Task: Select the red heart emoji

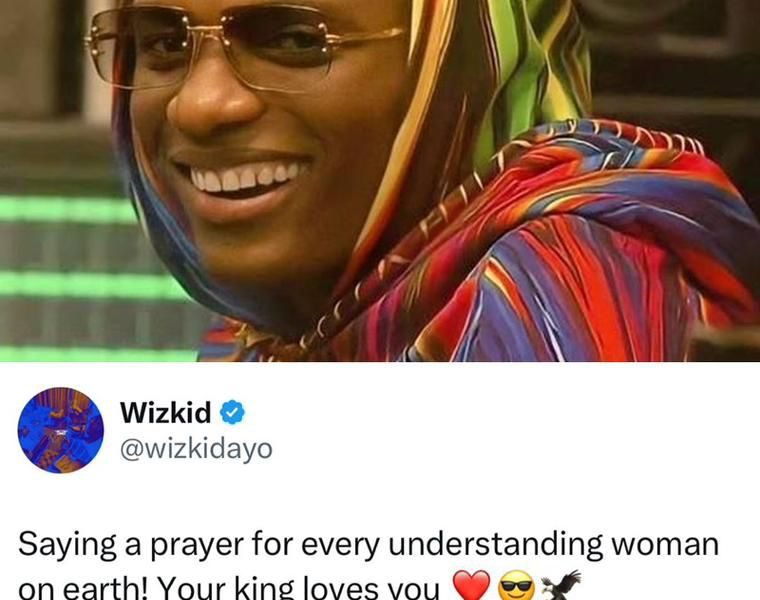Action: click(471, 586)
